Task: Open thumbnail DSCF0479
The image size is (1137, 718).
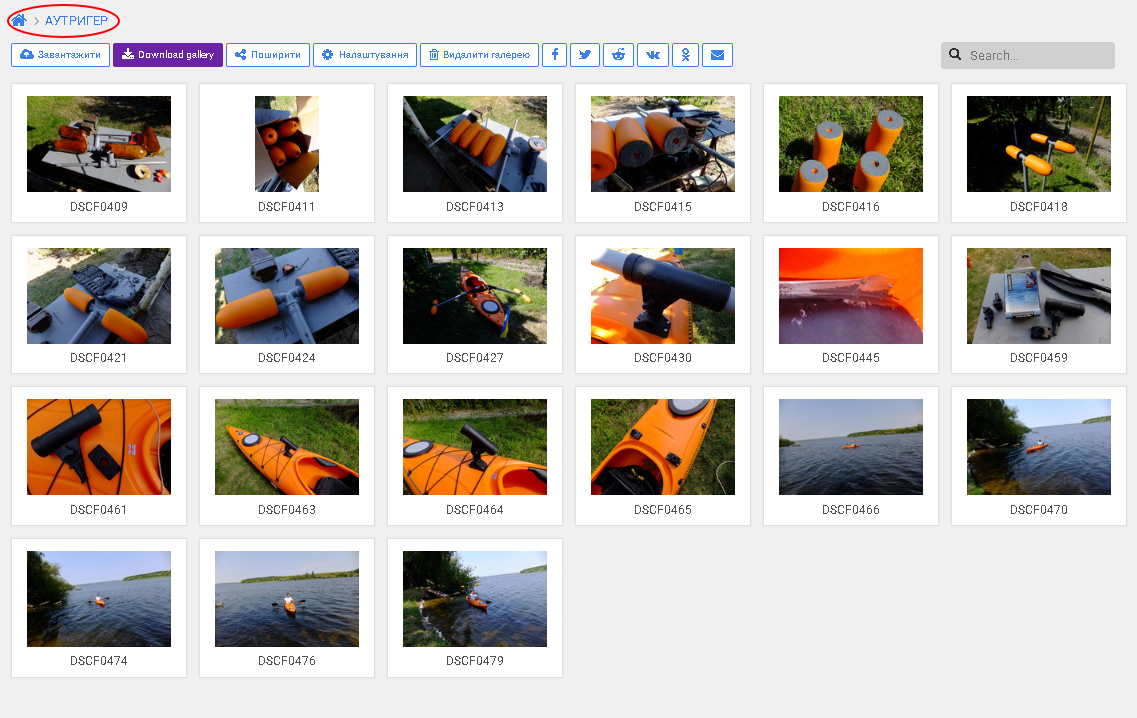Action: pyautogui.click(x=475, y=599)
